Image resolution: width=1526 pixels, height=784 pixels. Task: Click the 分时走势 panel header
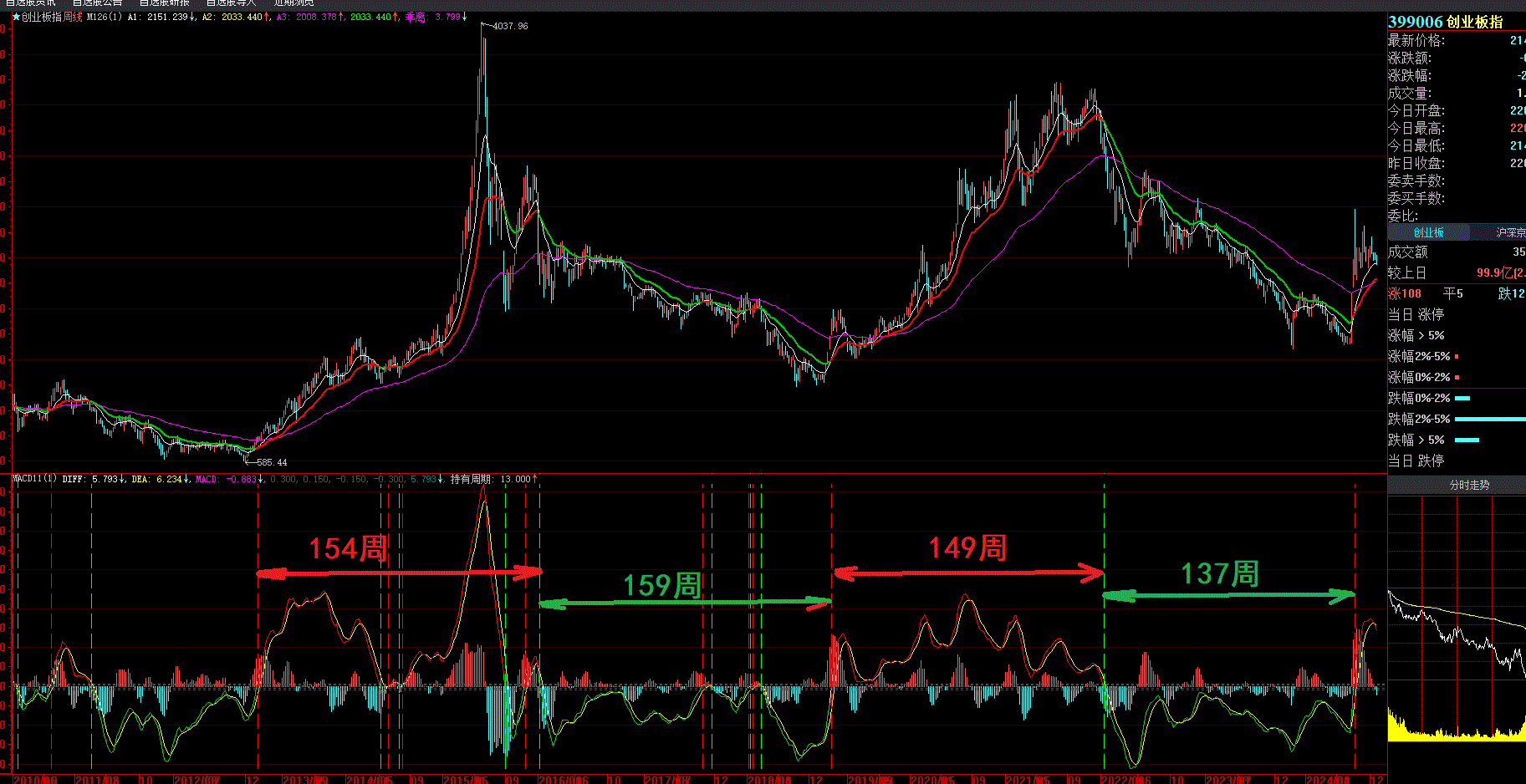click(x=1468, y=485)
